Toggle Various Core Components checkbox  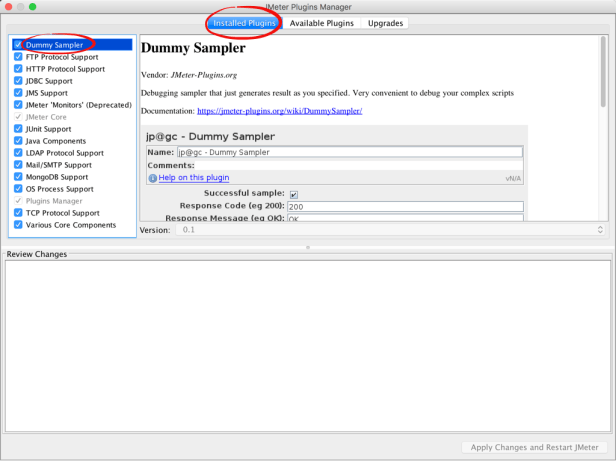click(x=18, y=225)
